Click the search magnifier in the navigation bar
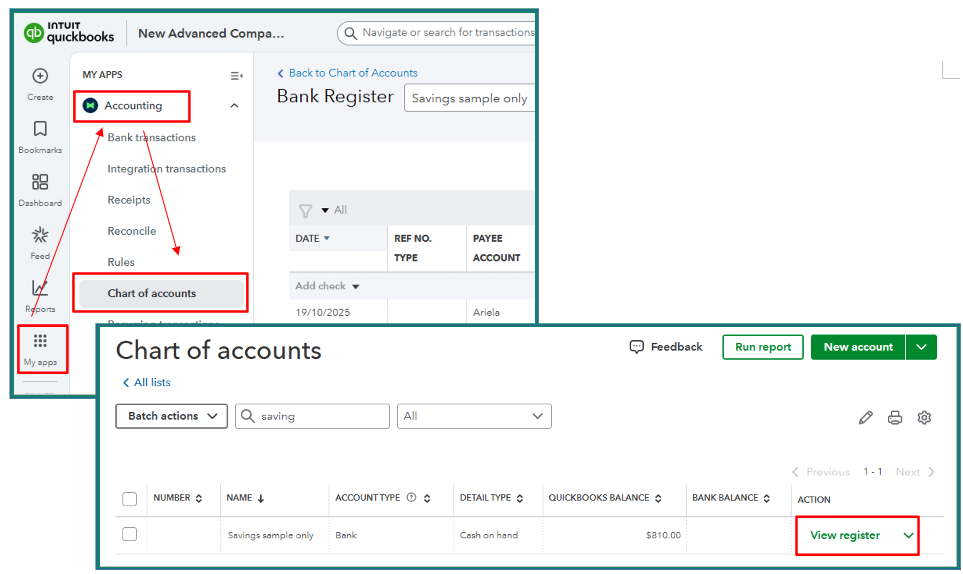Screen dimensions: 963x574 coord(351,33)
